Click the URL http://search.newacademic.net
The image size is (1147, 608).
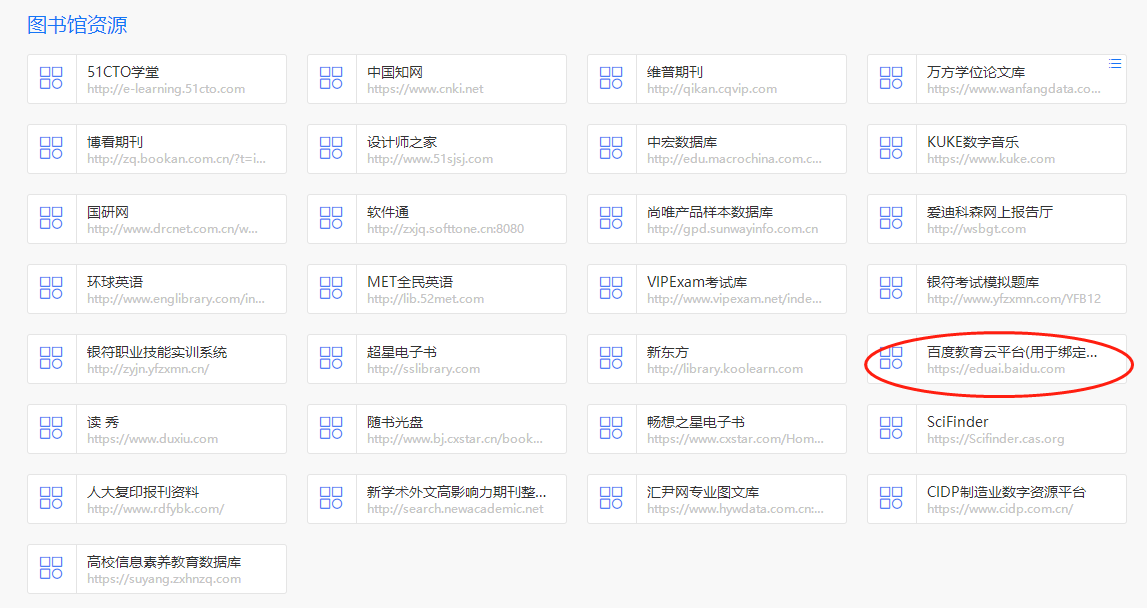point(456,508)
